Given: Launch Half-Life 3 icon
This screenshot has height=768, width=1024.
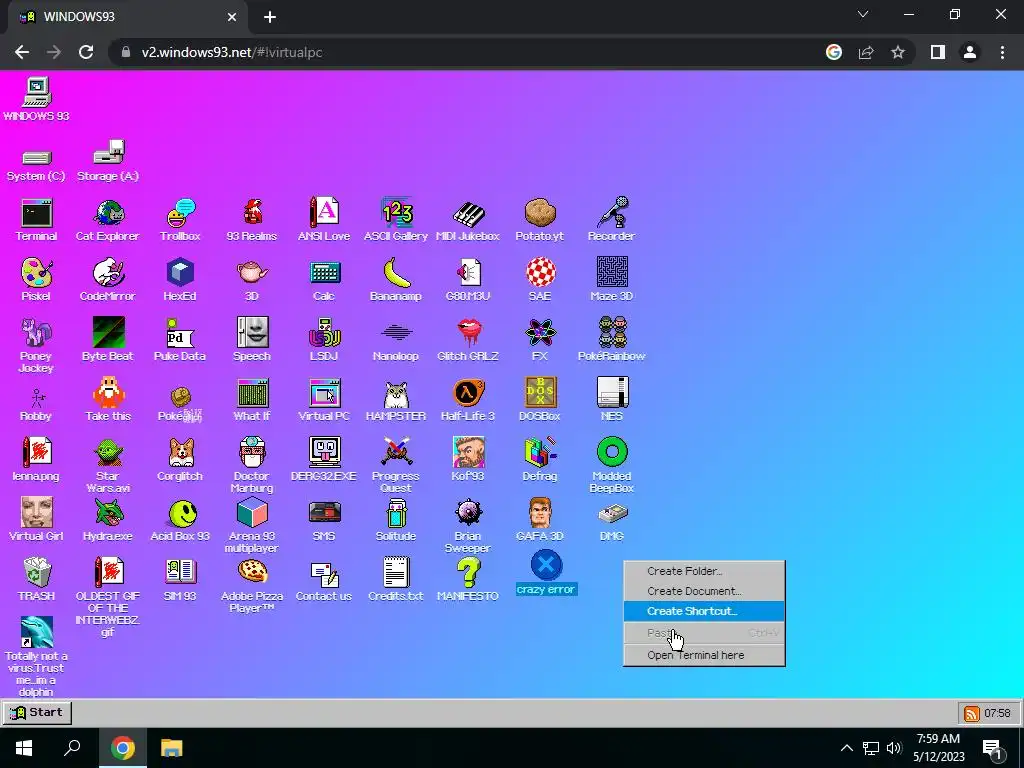Looking at the screenshot, I should [468, 400].
